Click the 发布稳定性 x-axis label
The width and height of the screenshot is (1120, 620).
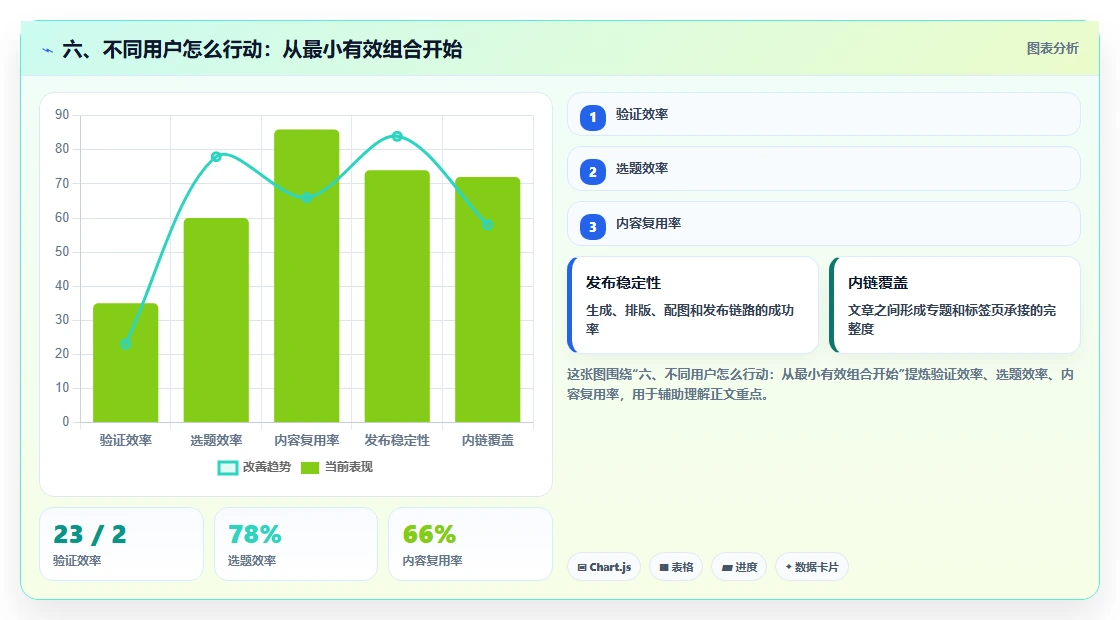pyautogui.click(x=397, y=440)
